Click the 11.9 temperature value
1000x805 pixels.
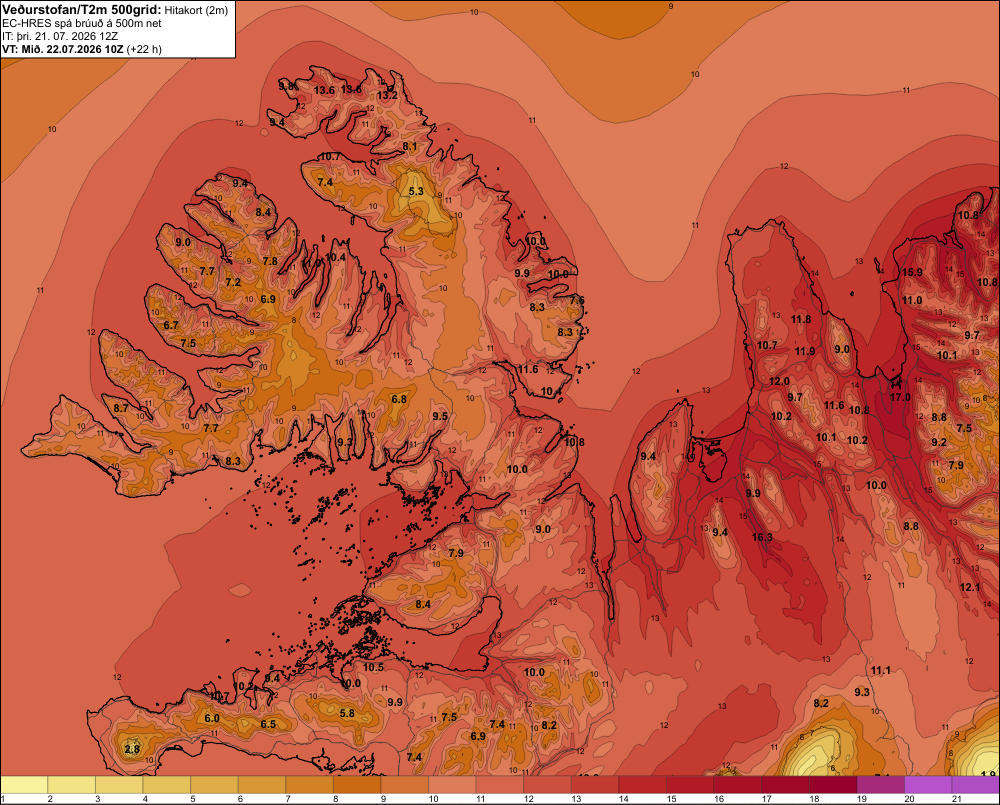[x=805, y=351]
